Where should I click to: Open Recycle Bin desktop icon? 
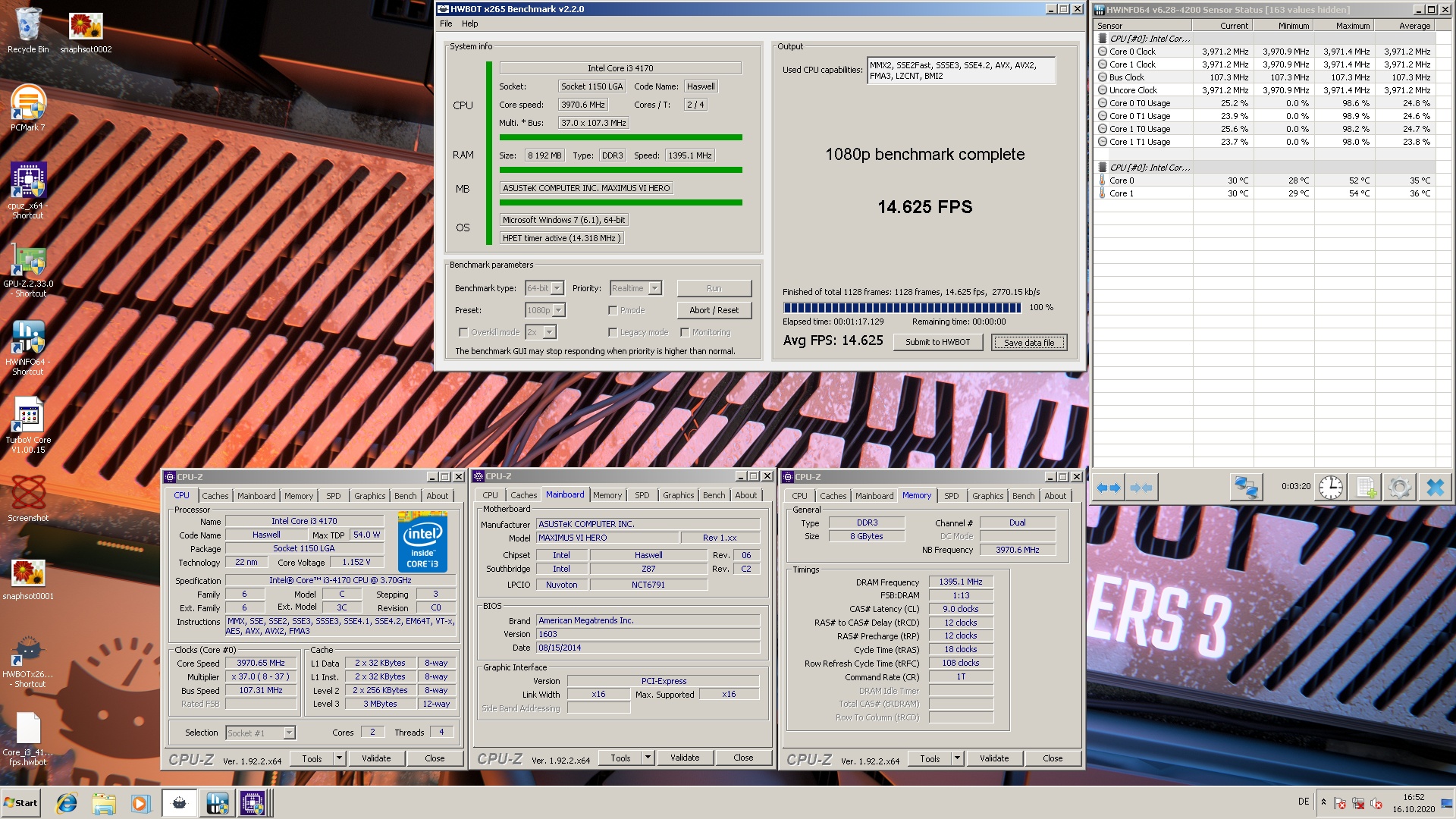28,30
